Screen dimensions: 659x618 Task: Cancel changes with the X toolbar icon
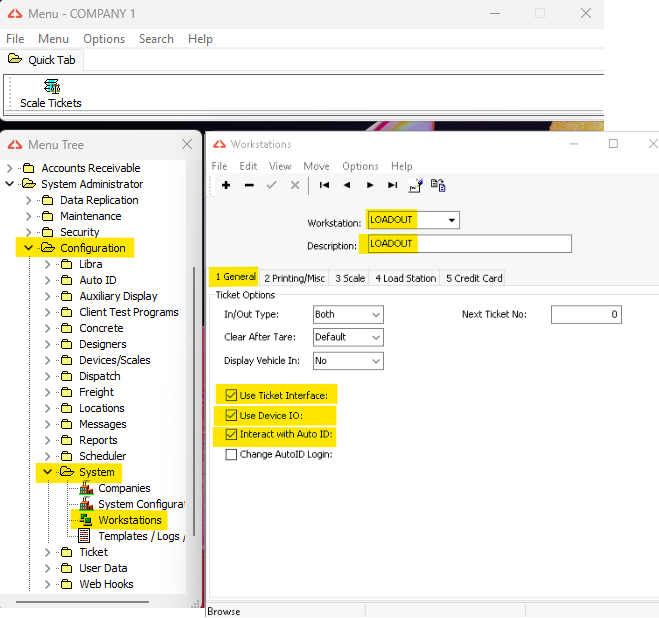point(295,185)
